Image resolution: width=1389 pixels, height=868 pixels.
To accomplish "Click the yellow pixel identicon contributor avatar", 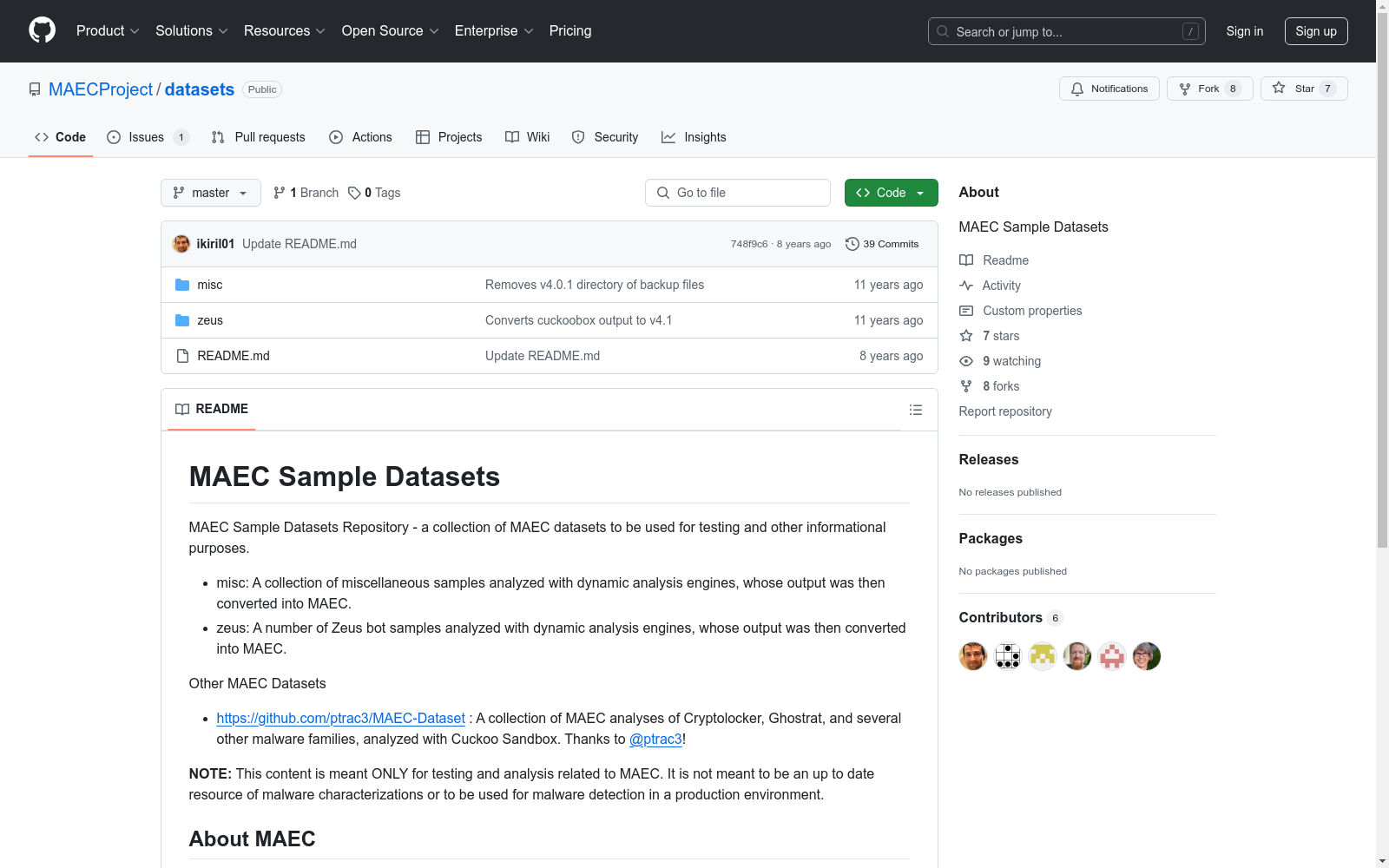I will point(1043,656).
